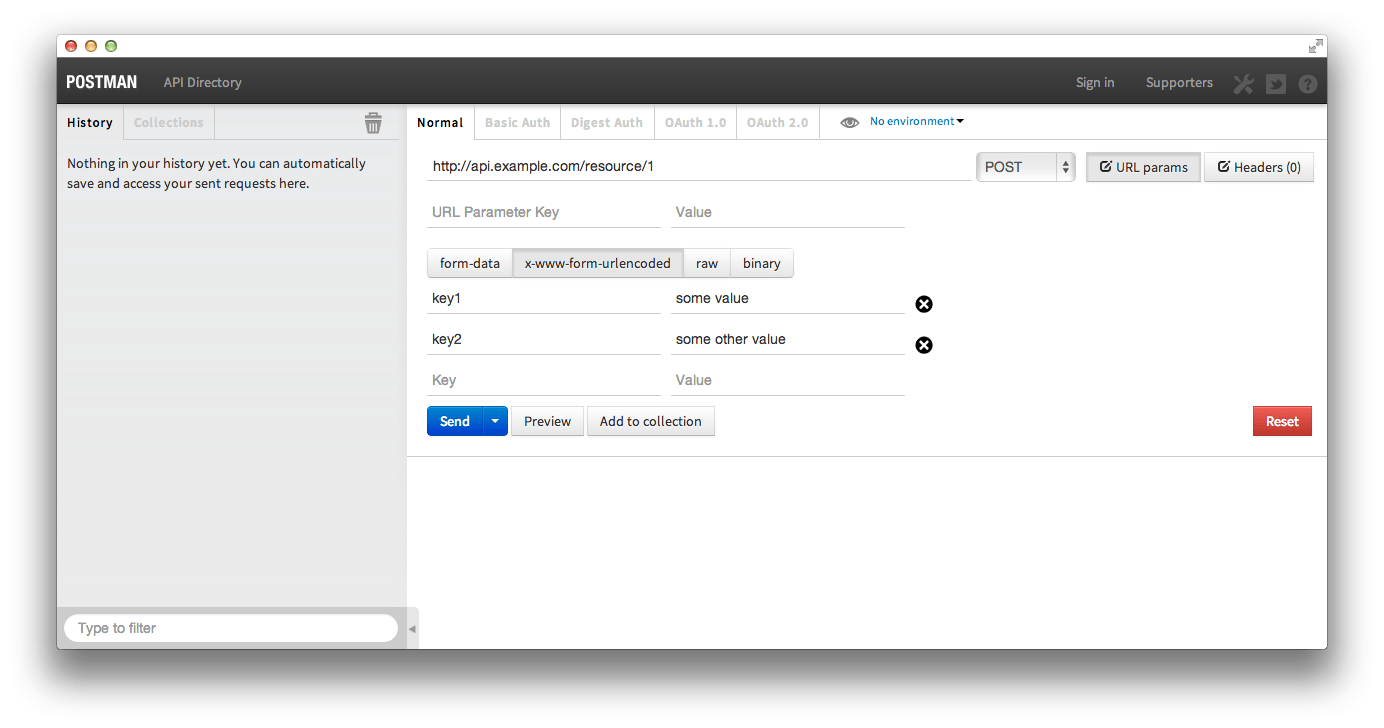
Task: Toggle the Headers (0) editor
Action: (x=1259, y=167)
